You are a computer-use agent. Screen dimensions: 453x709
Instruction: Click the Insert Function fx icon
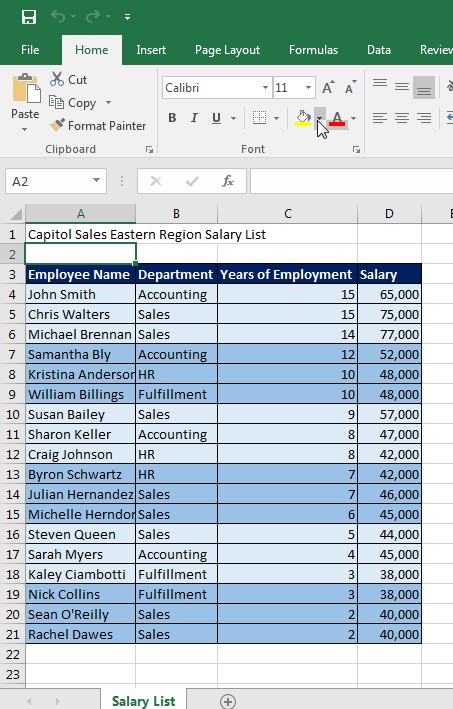(228, 181)
